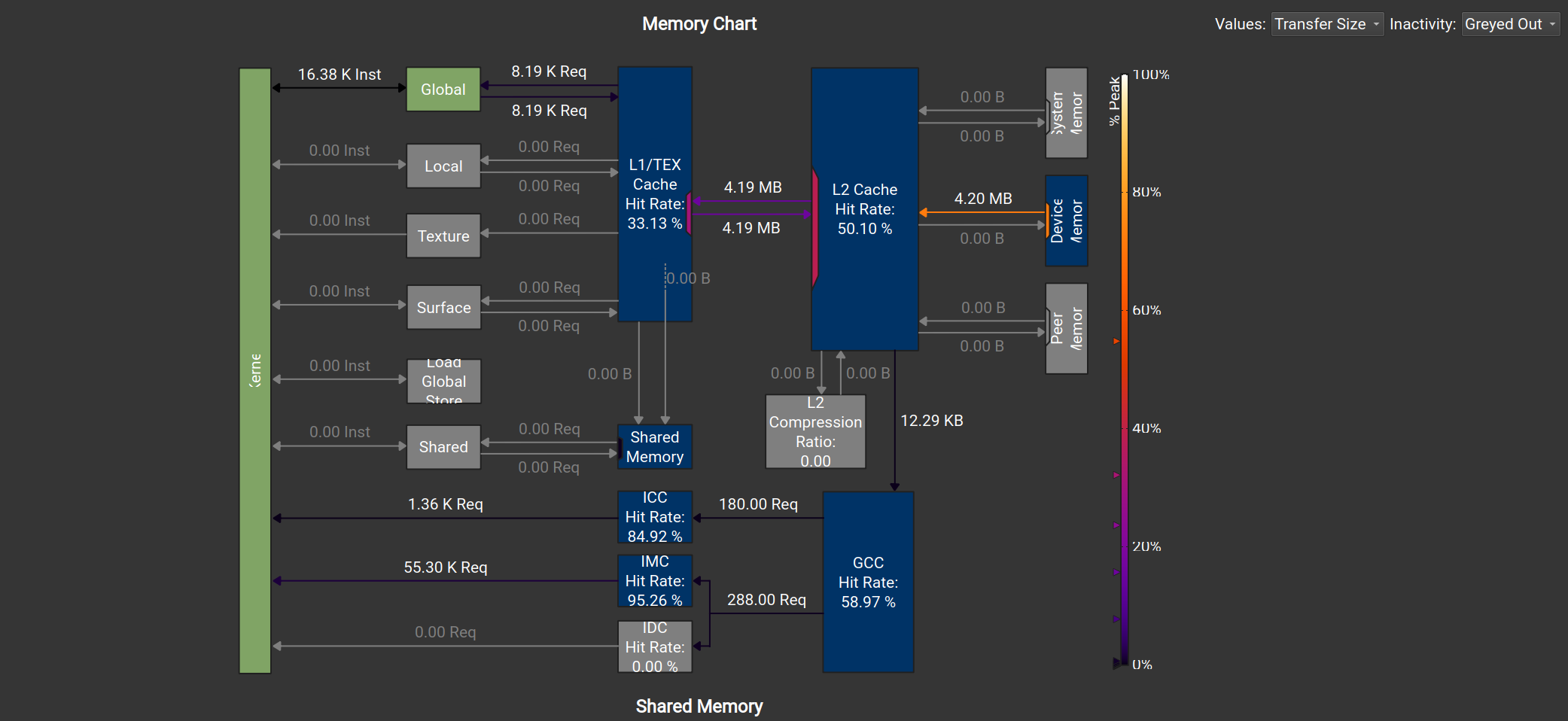Click the L2 Compression Ratio box
The image size is (1568, 721).
[x=815, y=432]
